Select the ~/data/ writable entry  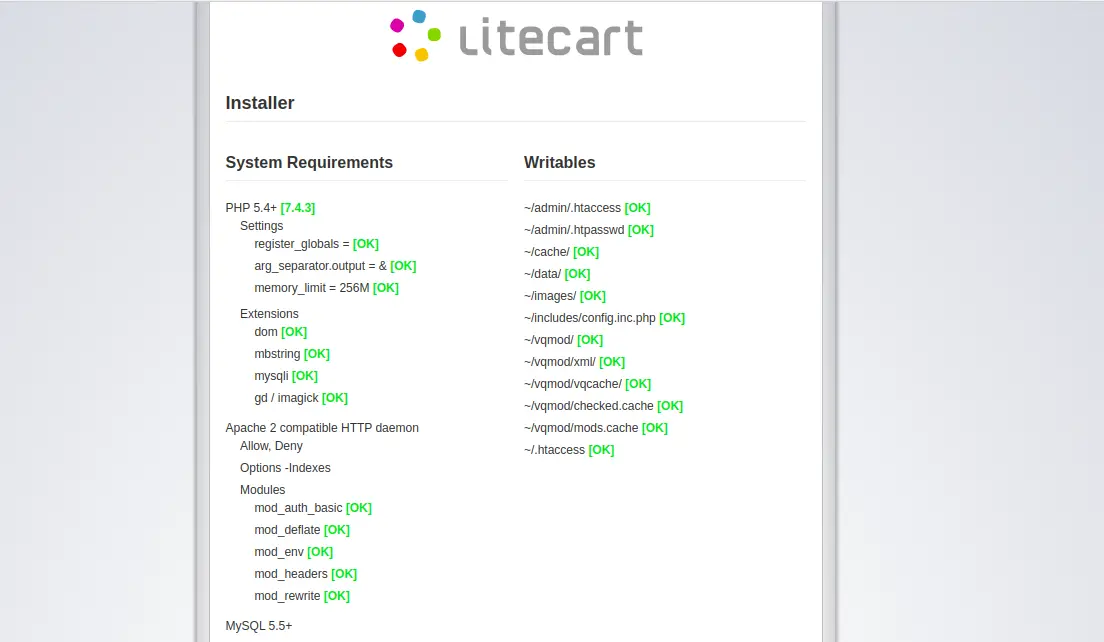coord(557,274)
